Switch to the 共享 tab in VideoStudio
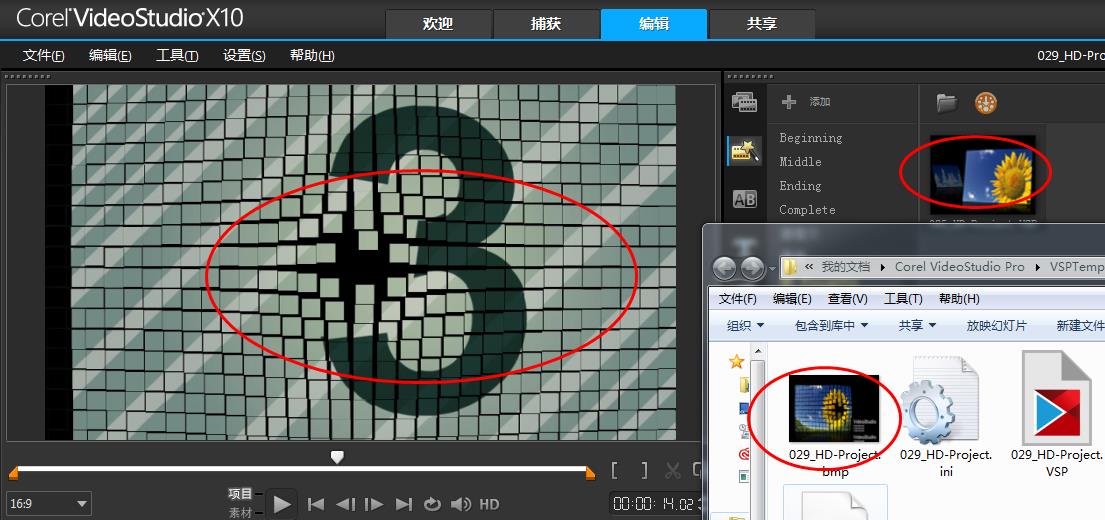1105x520 pixels. click(x=762, y=24)
